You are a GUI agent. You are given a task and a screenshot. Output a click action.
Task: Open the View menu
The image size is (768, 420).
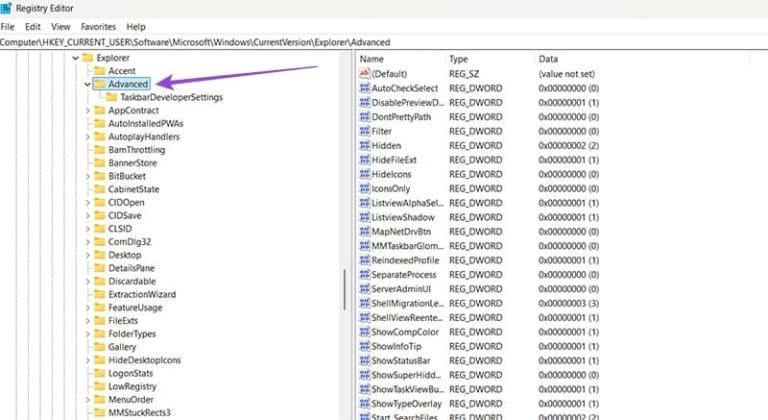point(61,26)
